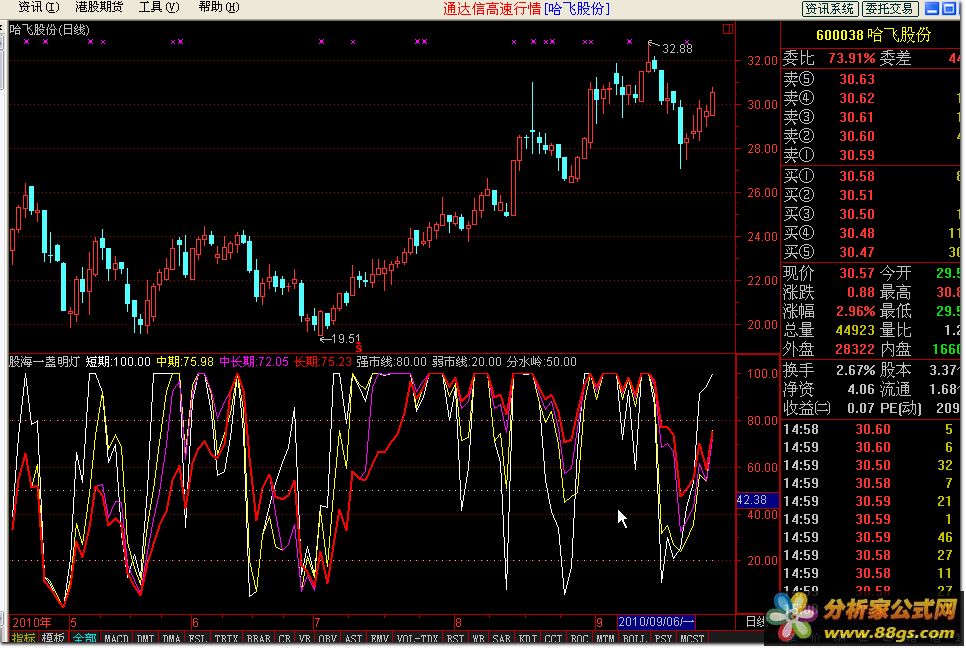Click the 买⑤ price 30.47
Image resolution: width=966 pixels, height=648 pixels.
tap(857, 252)
